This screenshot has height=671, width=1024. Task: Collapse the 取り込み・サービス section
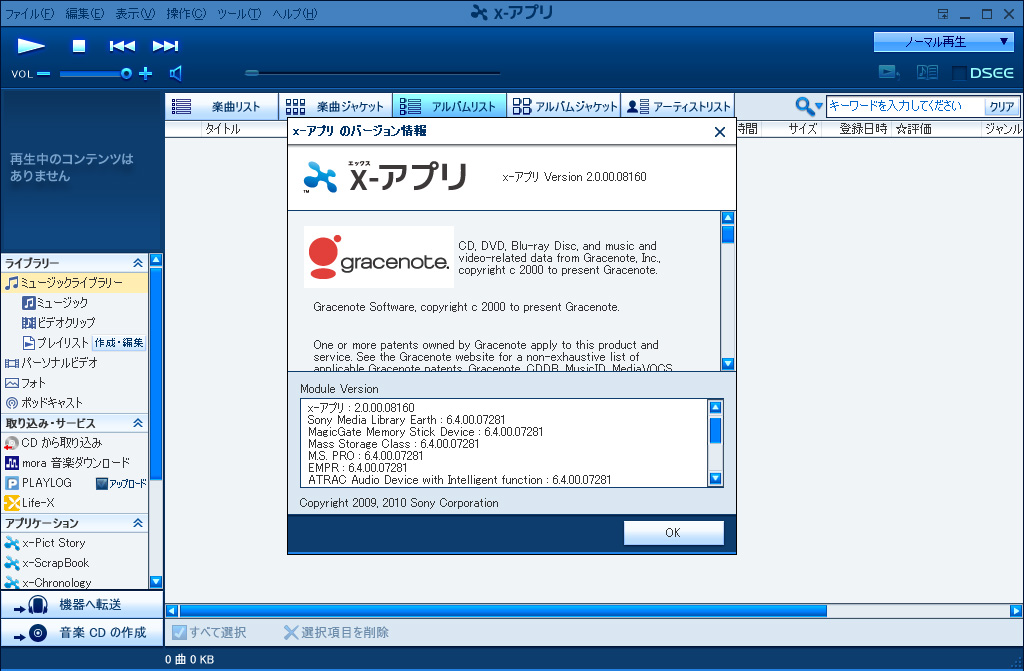point(138,423)
